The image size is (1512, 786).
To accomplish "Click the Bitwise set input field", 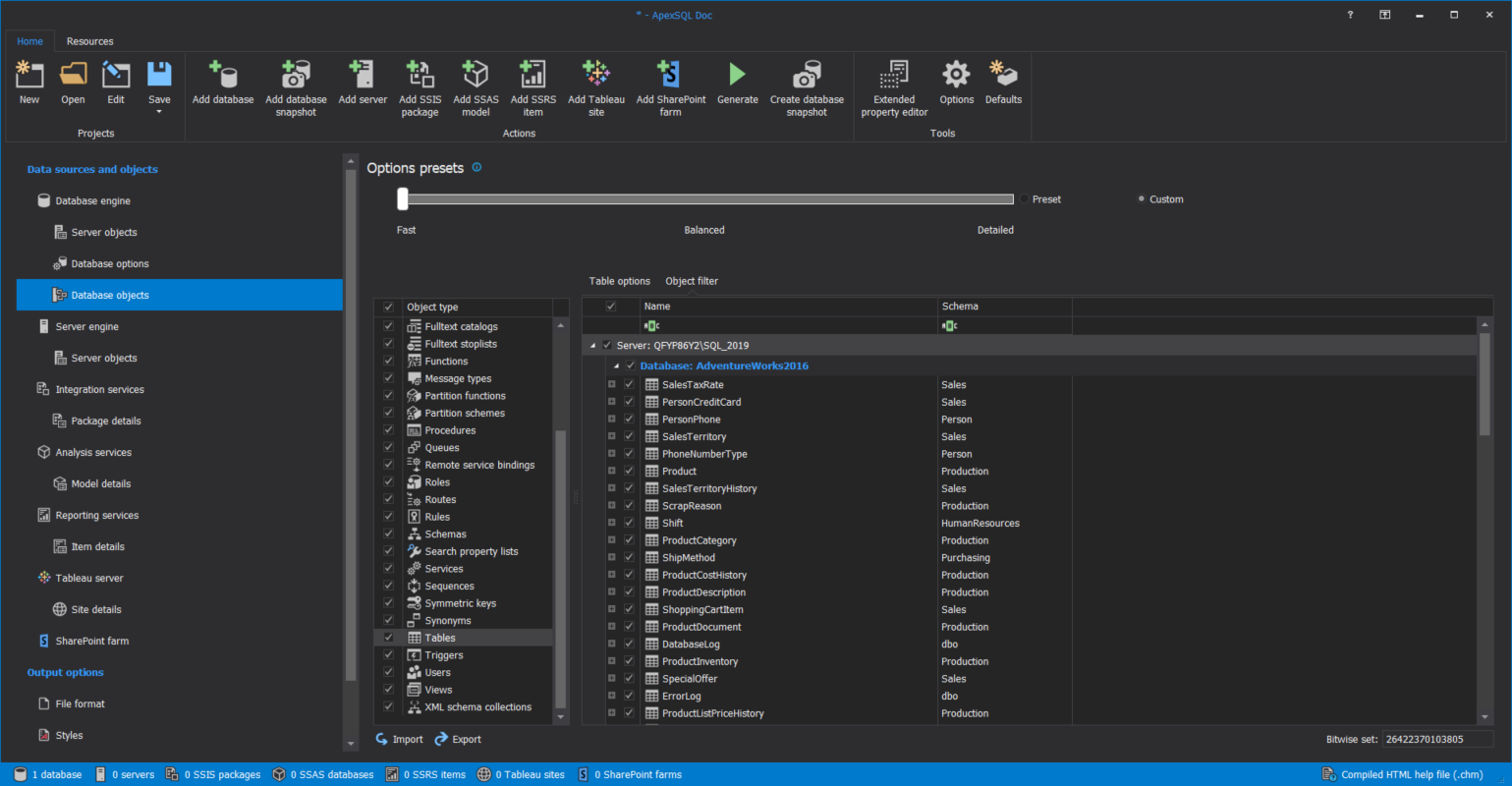I will 1437,739.
